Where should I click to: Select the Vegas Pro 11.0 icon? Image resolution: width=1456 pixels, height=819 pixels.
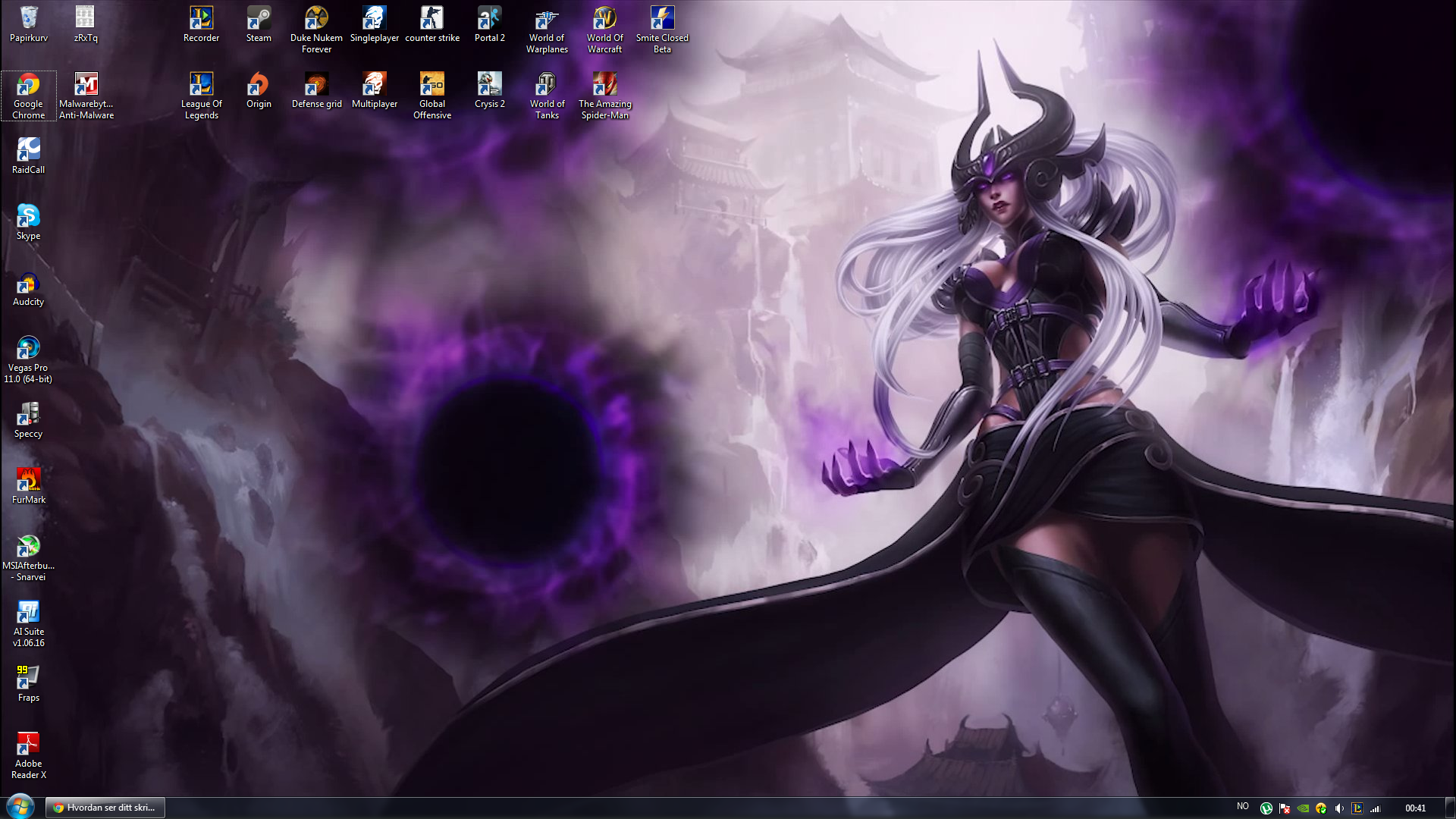pyautogui.click(x=29, y=359)
